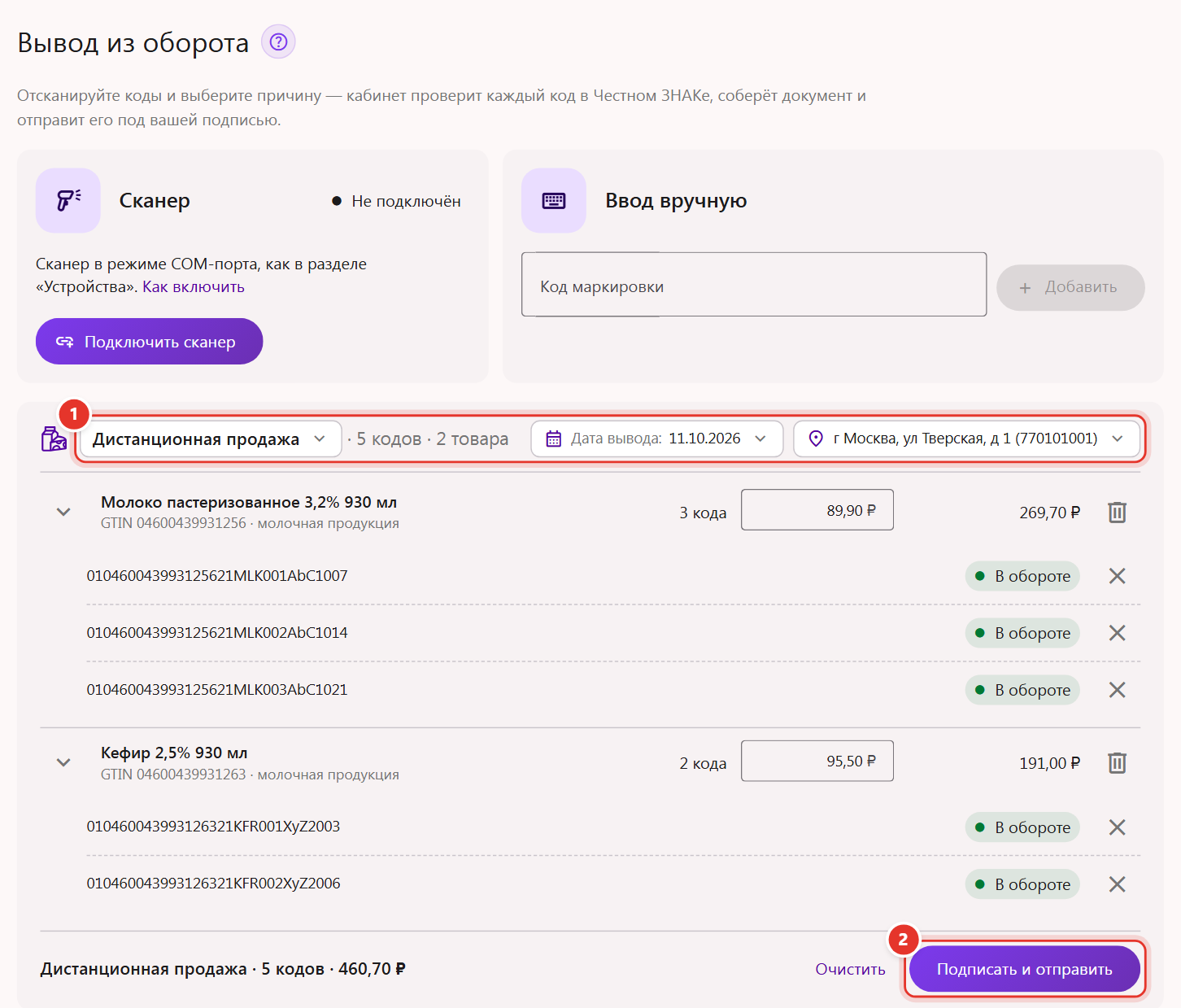The height and width of the screenshot is (1008, 1181).
Task: Delete the Кефир 2,5% product group
Action: tap(1117, 763)
